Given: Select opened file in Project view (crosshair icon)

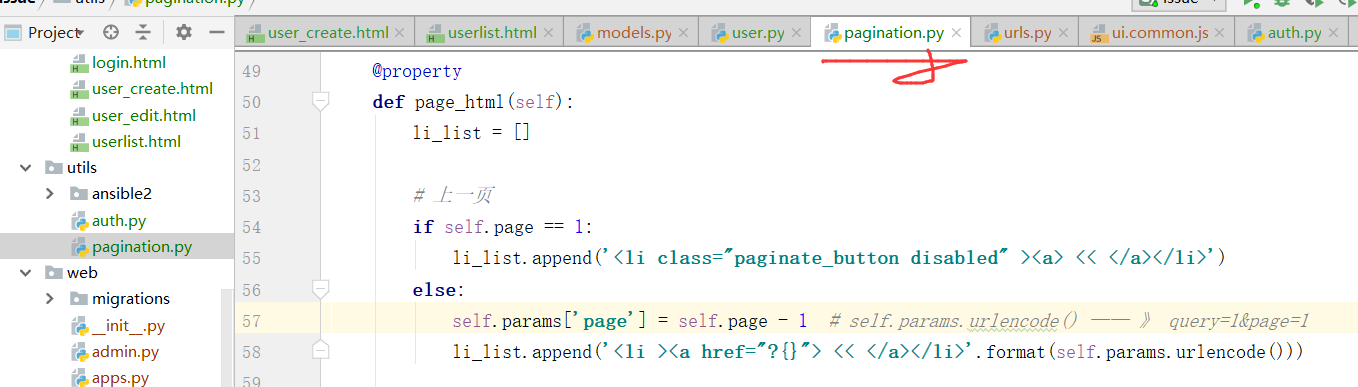Looking at the screenshot, I should [110, 32].
